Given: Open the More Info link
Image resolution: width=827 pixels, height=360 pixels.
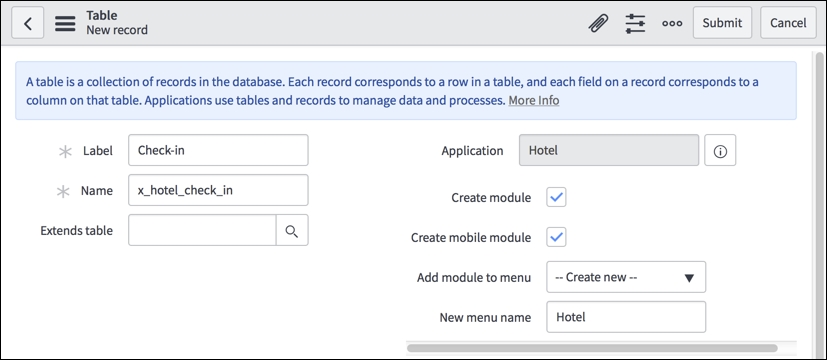Looking at the screenshot, I should click(x=534, y=101).
